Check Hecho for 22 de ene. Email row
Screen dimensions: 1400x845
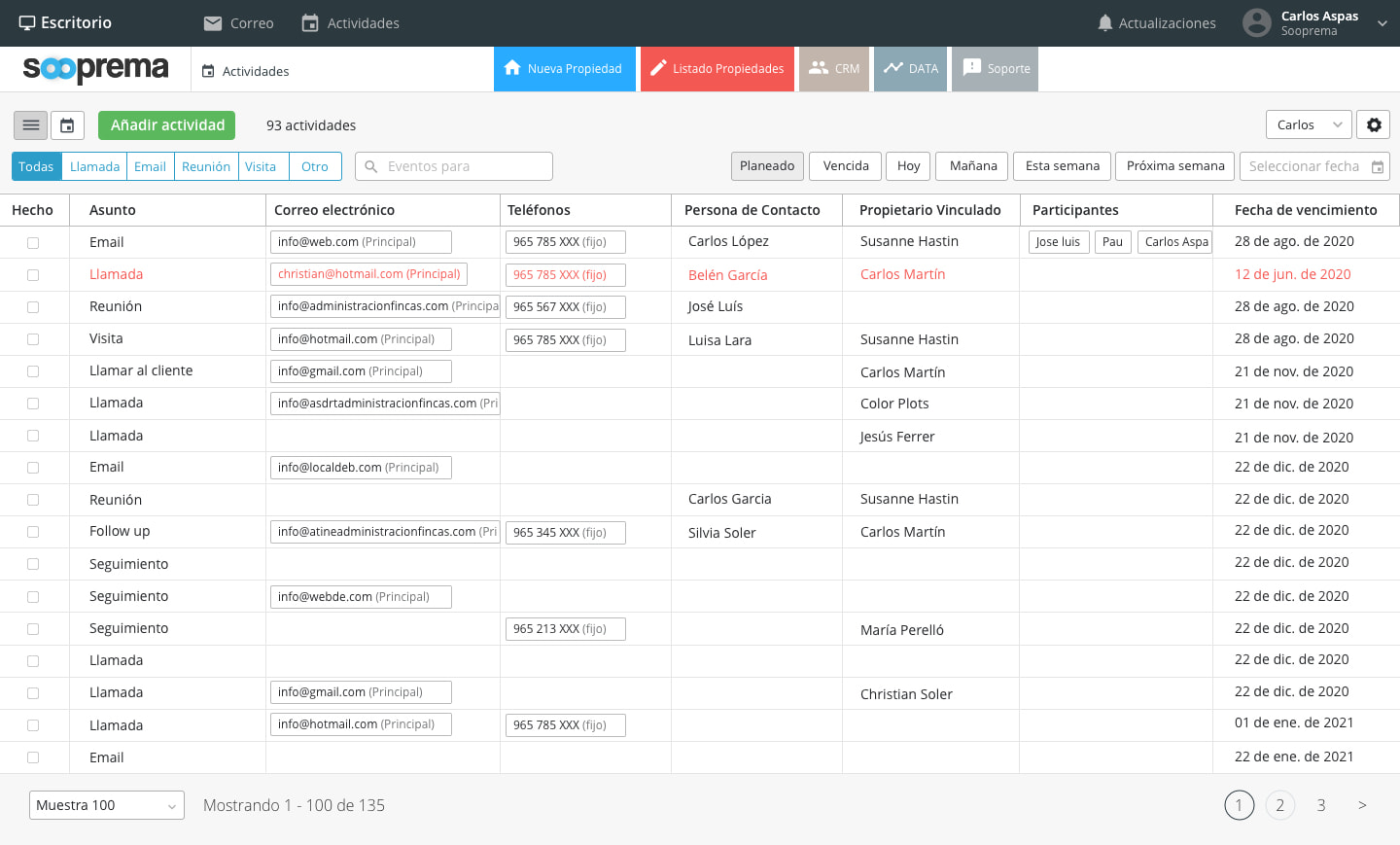[33, 757]
